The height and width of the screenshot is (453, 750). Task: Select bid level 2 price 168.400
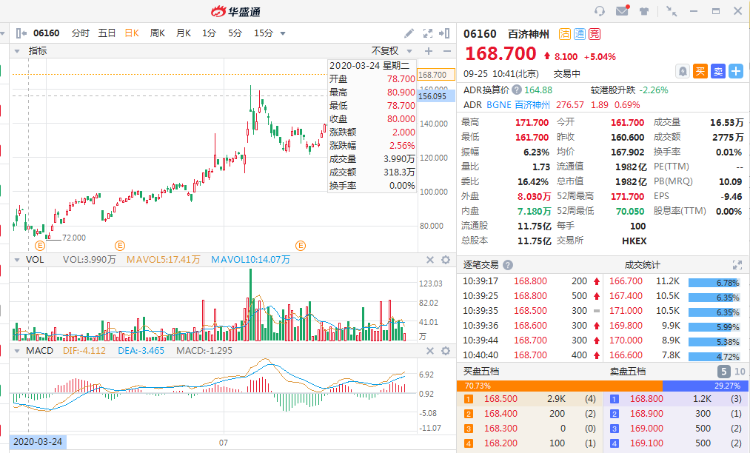501,413
